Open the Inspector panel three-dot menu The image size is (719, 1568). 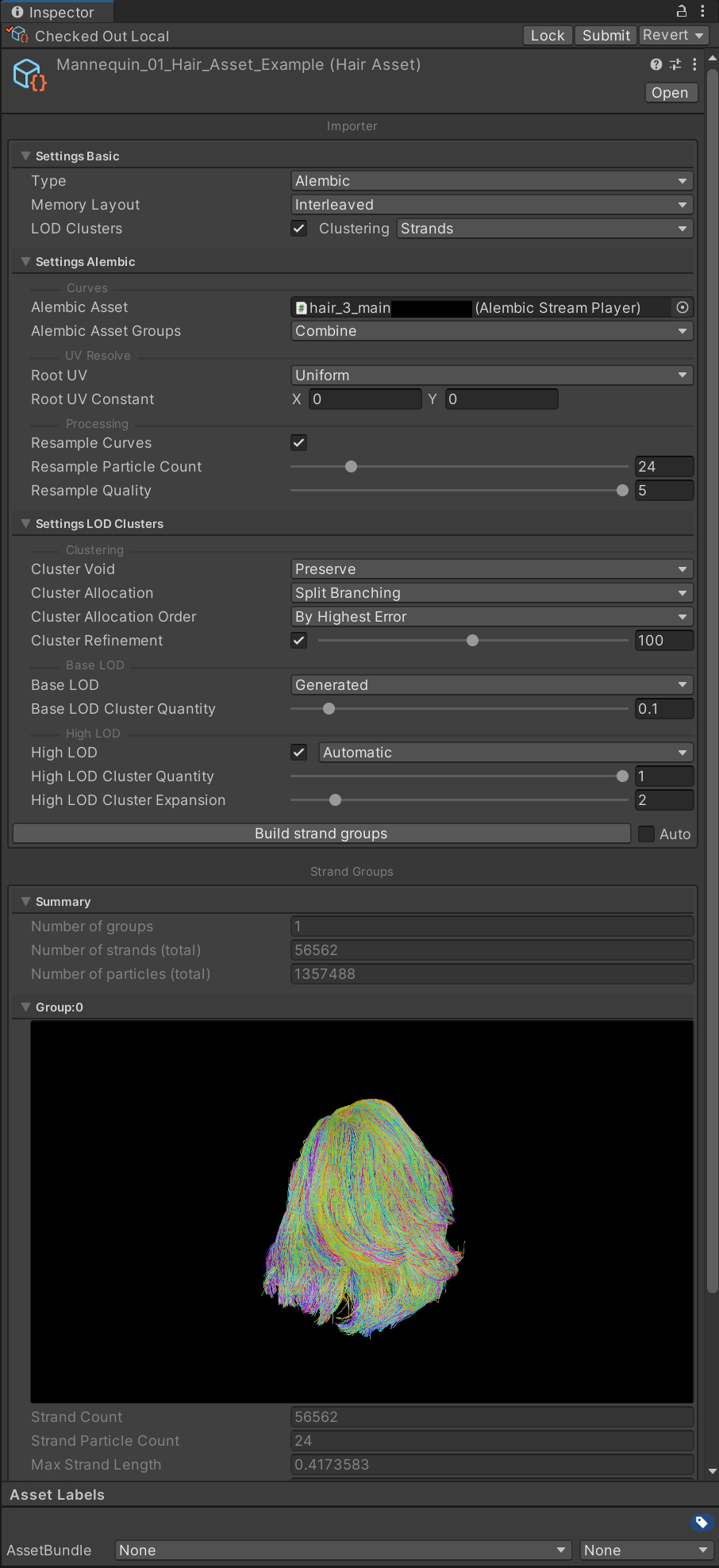(702, 11)
